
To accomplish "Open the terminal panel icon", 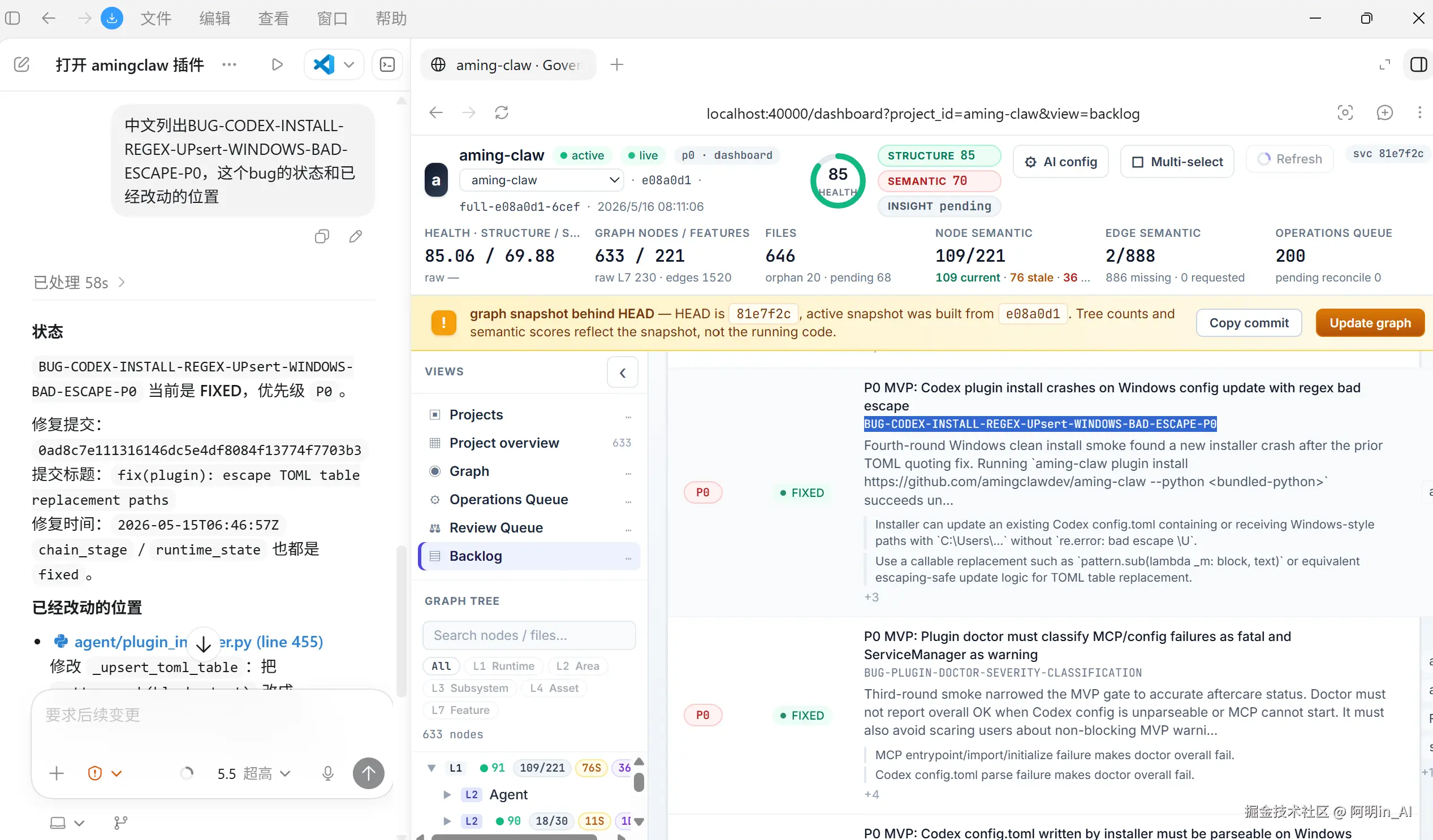I will pos(387,64).
